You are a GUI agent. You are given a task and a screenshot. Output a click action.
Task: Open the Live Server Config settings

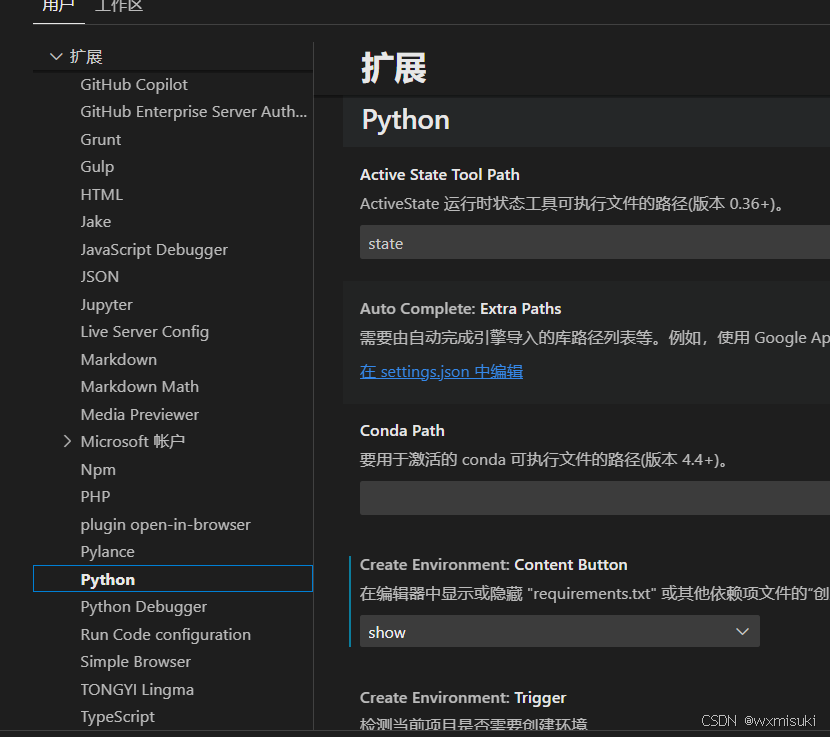[144, 331]
